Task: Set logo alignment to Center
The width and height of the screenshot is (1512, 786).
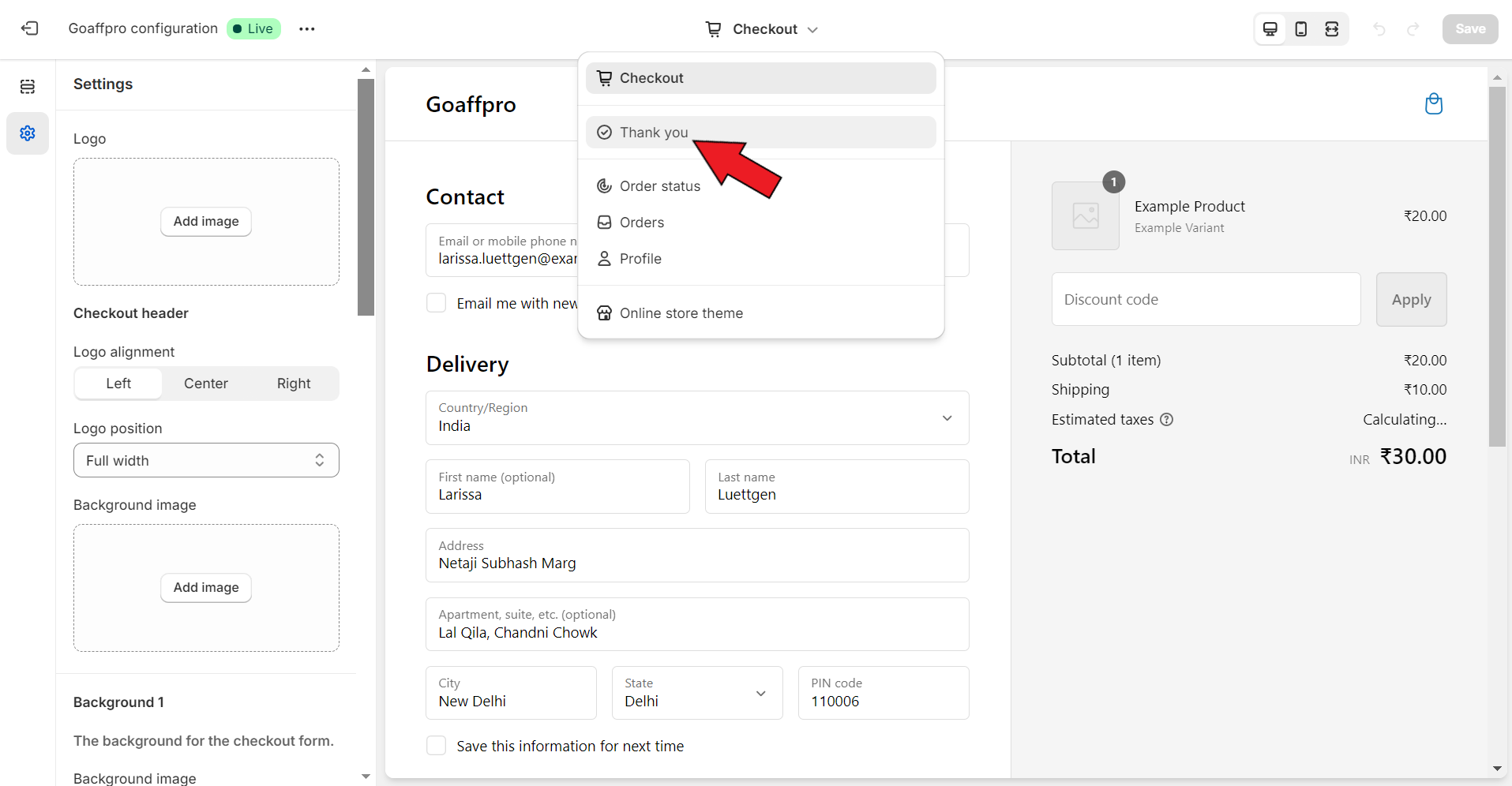Action: pyautogui.click(x=206, y=384)
